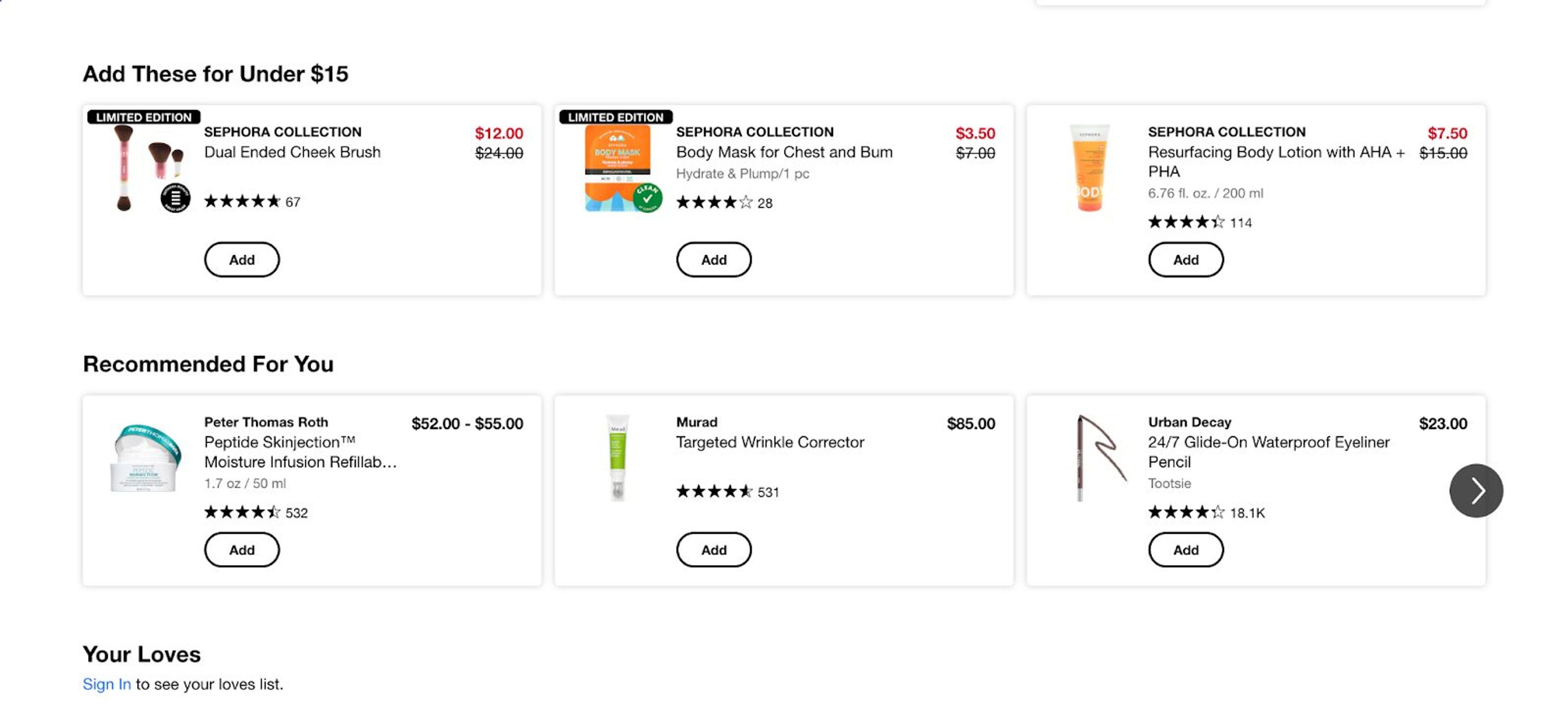Select Sign In to see your loves list
Screen dimensions: 1568x715
click(107, 683)
